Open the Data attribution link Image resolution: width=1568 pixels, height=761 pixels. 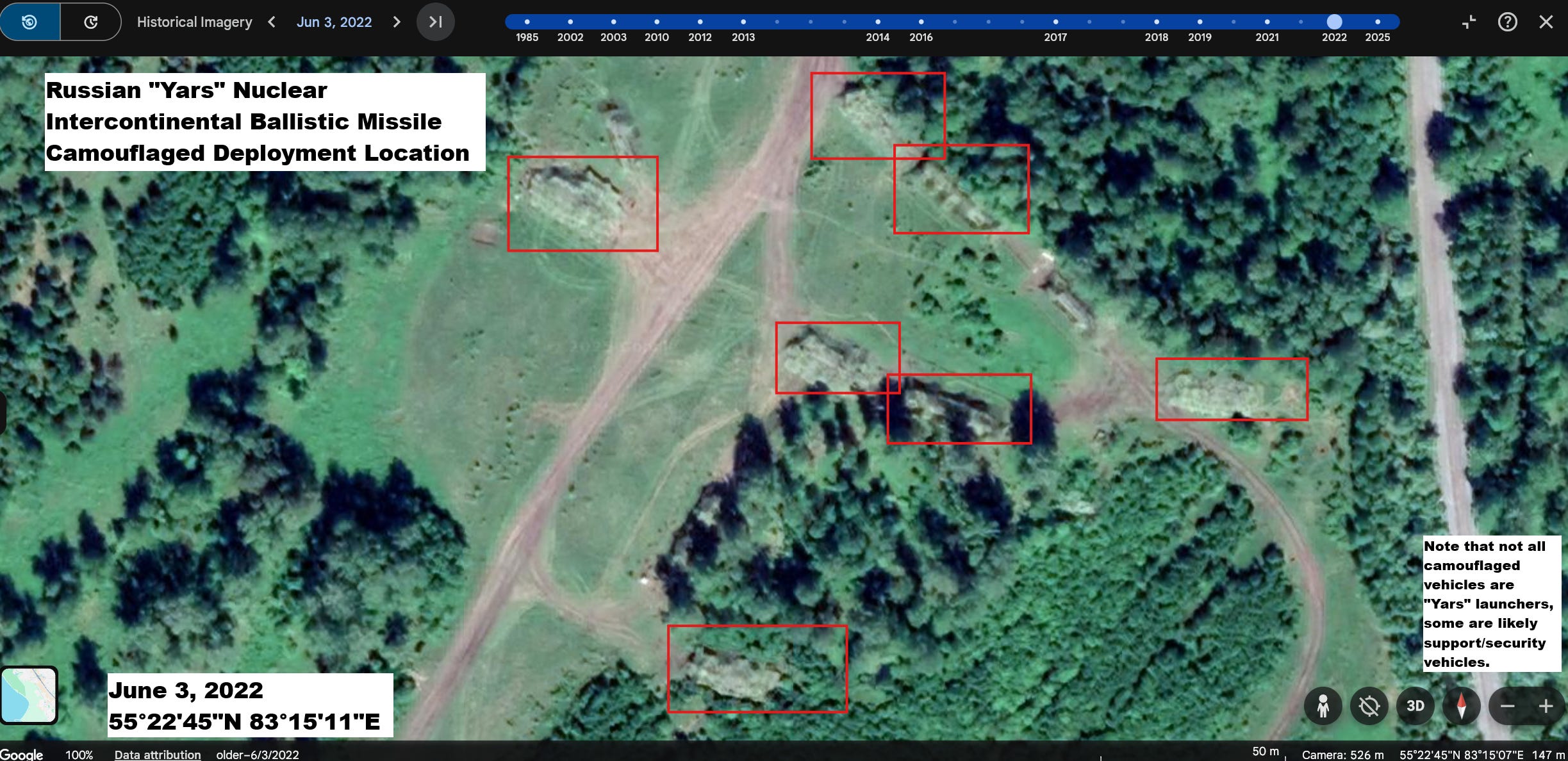[x=157, y=755]
